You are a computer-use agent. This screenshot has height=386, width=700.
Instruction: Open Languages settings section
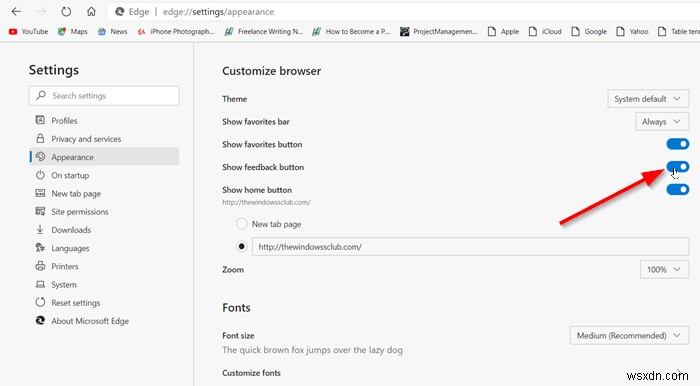[x=104, y=248]
